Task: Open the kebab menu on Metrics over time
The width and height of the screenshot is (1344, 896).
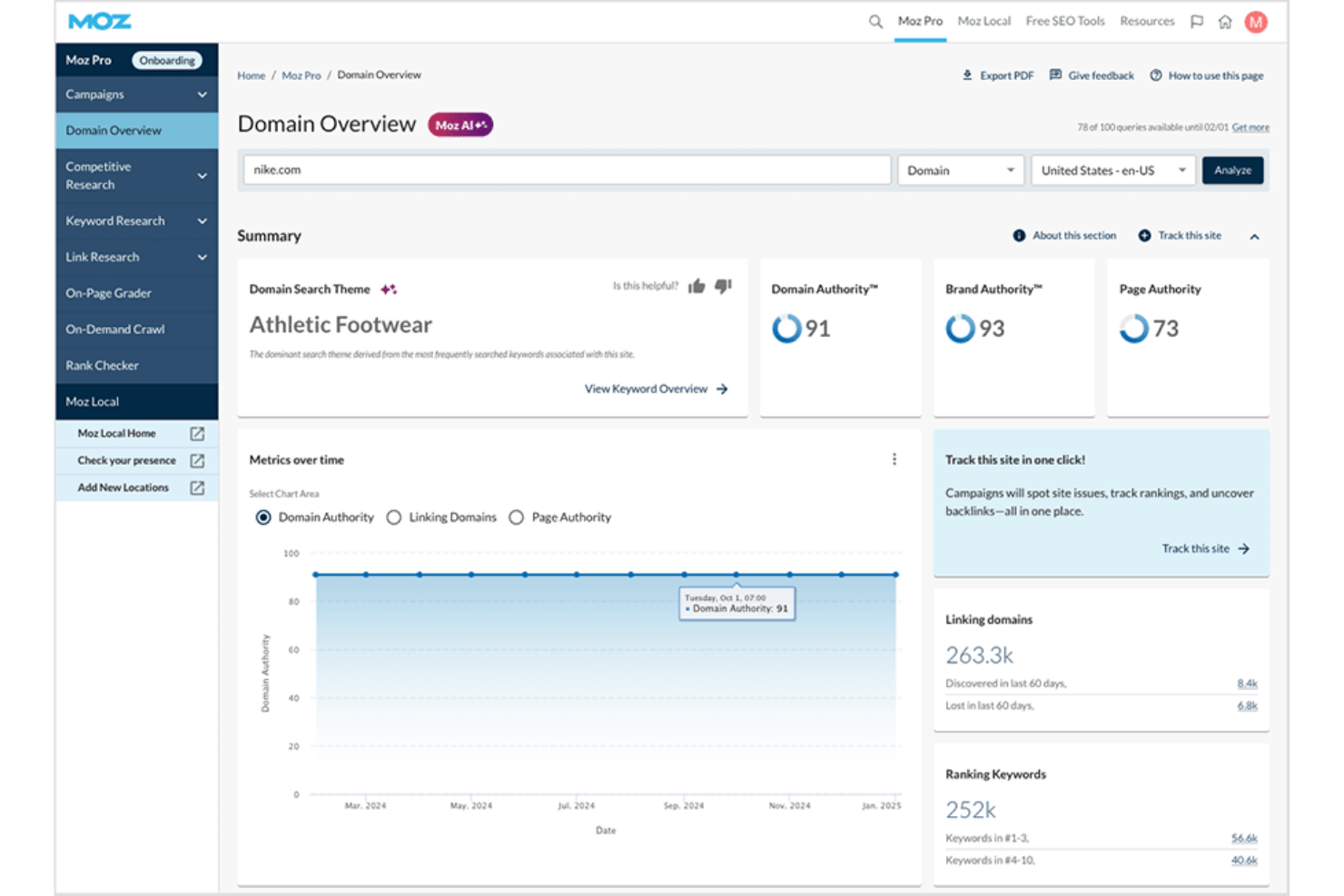Action: 894,459
